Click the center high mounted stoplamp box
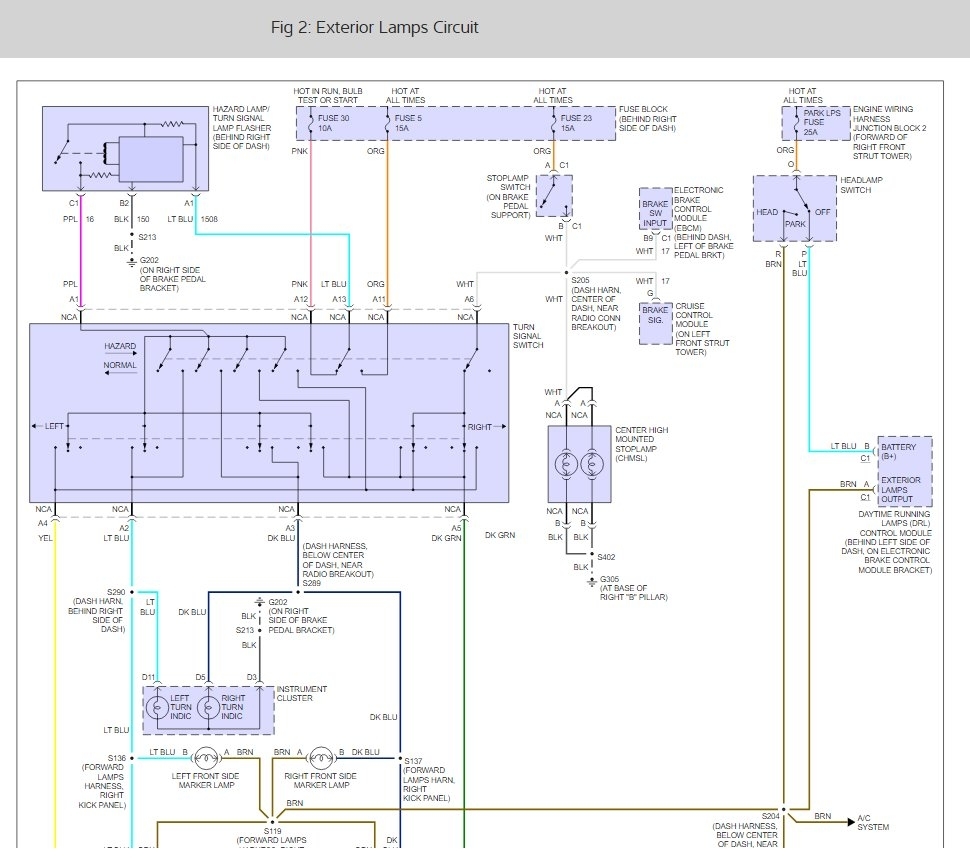Viewport: 970px width, 858px height. click(578, 464)
